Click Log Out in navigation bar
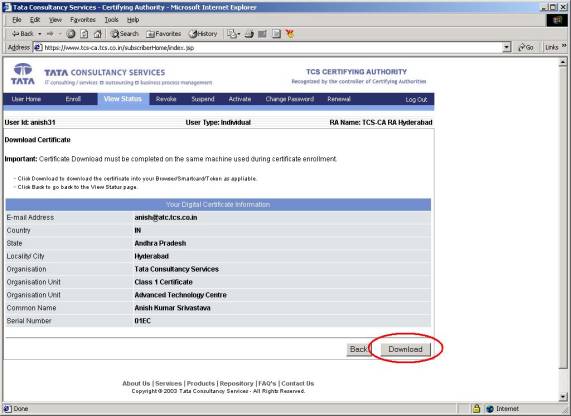Screen dimensions: 571x416 pyautogui.click(x=416, y=99)
